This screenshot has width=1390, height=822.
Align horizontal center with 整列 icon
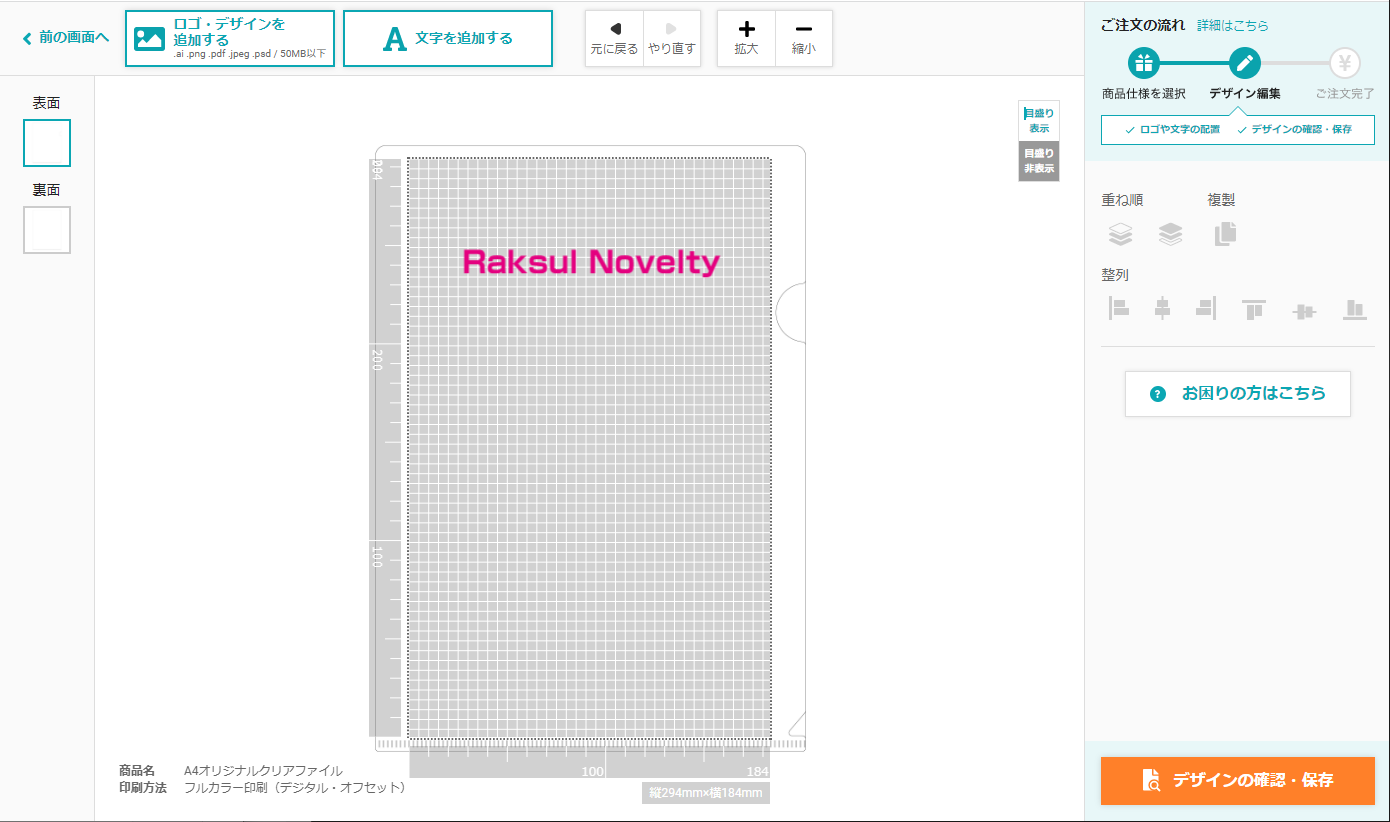point(1162,309)
